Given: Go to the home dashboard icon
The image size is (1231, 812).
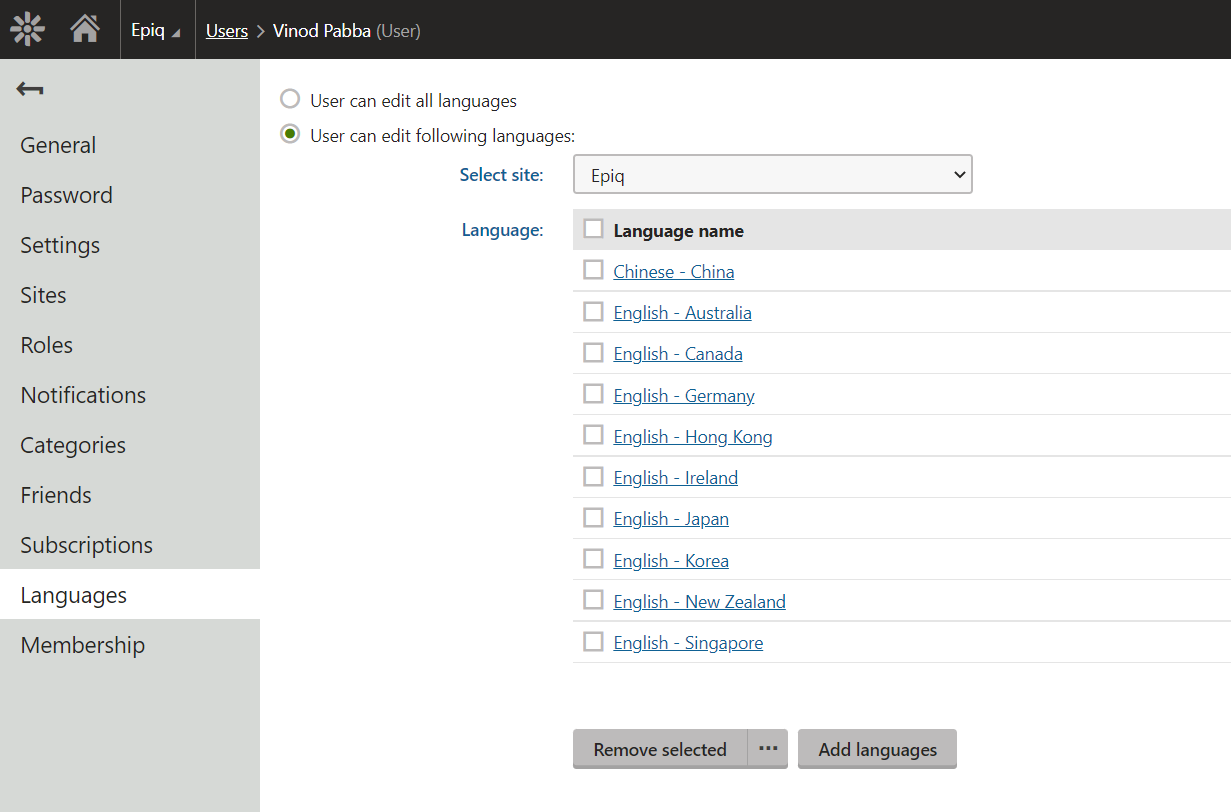Looking at the screenshot, I should (x=85, y=30).
